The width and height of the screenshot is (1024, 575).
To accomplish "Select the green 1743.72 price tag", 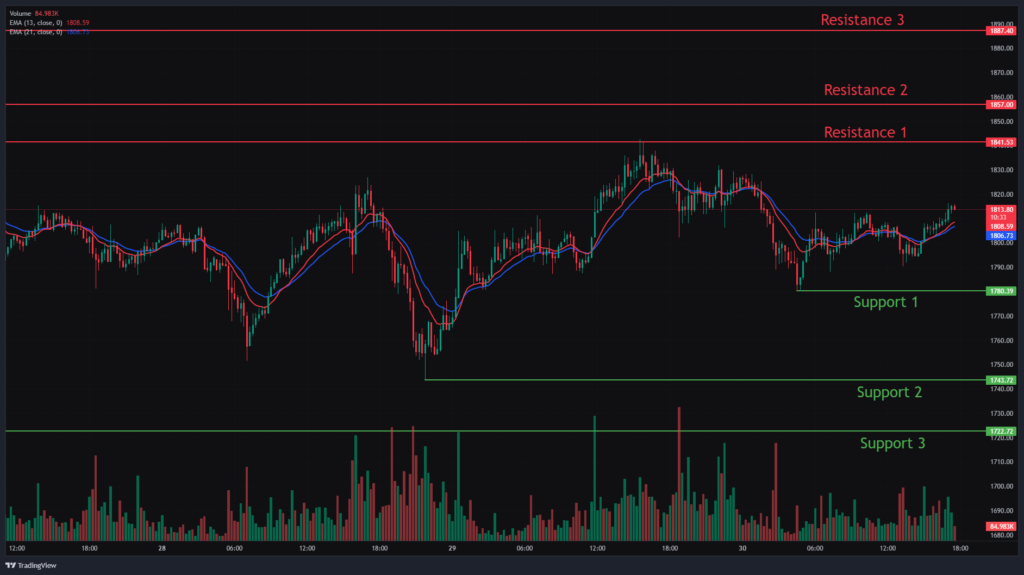I will [x=1000, y=380].
